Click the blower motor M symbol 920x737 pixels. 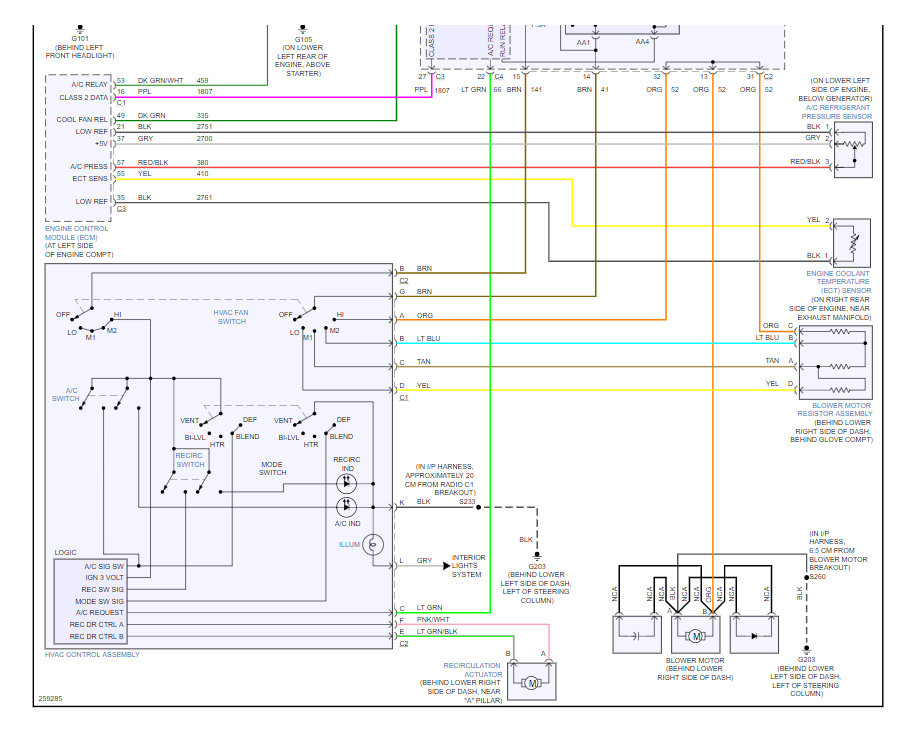coord(696,636)
